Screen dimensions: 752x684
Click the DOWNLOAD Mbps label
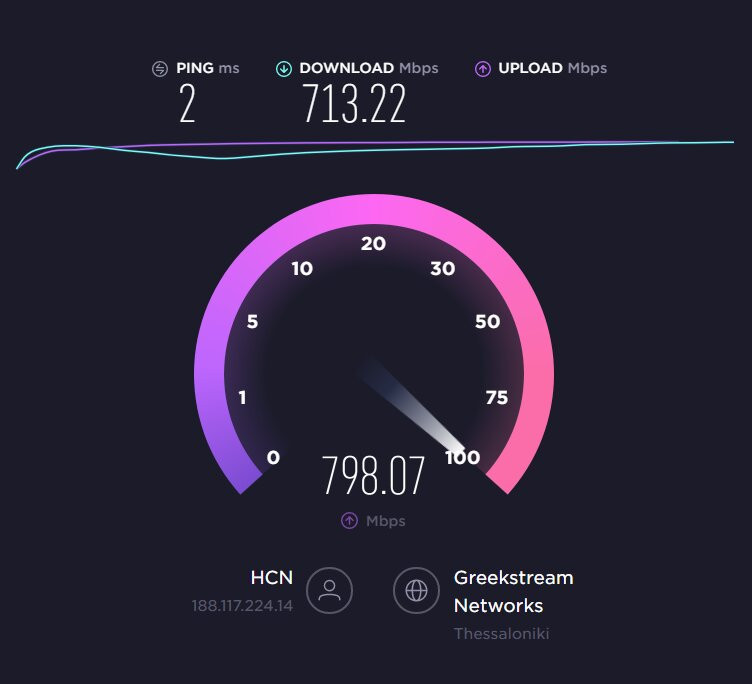point(369,68)
